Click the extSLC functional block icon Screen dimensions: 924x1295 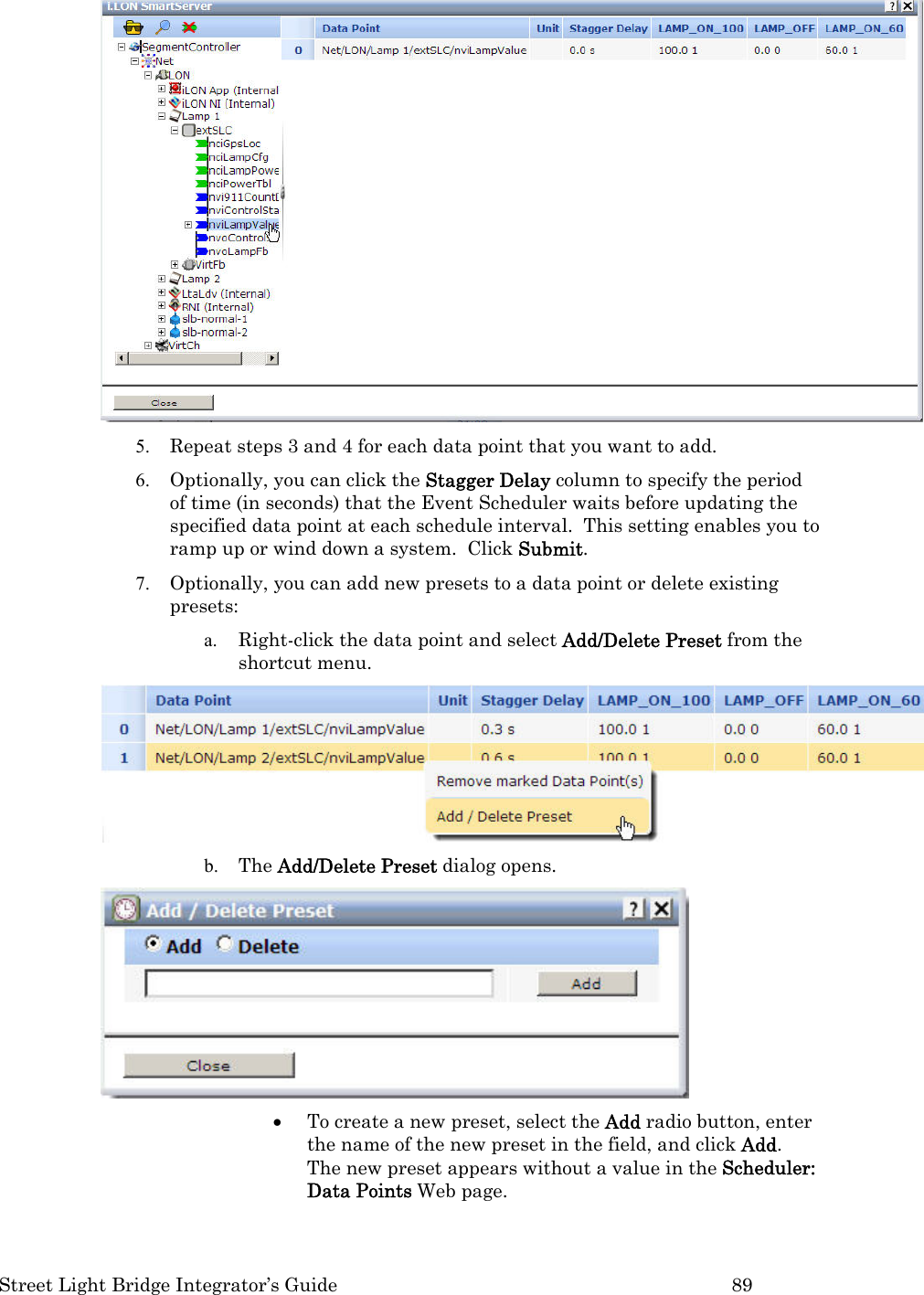[188, 131]
